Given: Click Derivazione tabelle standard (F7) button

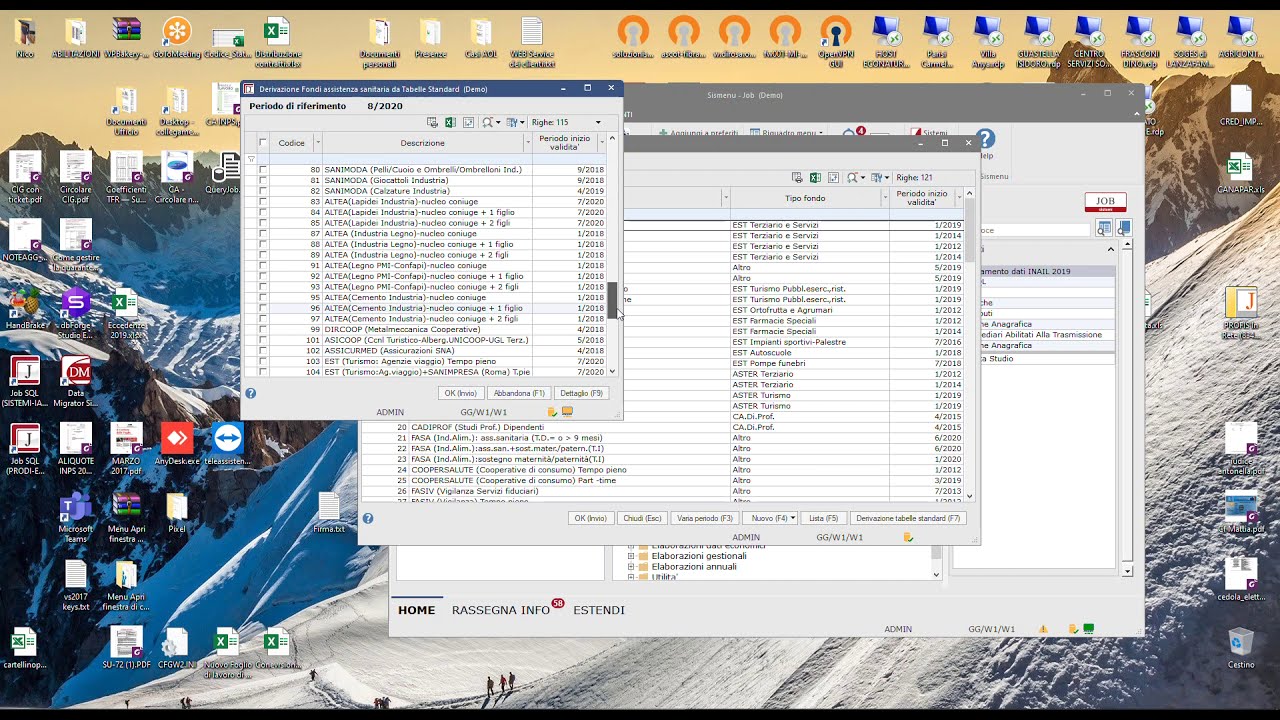Looking at the screenshot, I should pyautogui.click(x=908, y=518).
